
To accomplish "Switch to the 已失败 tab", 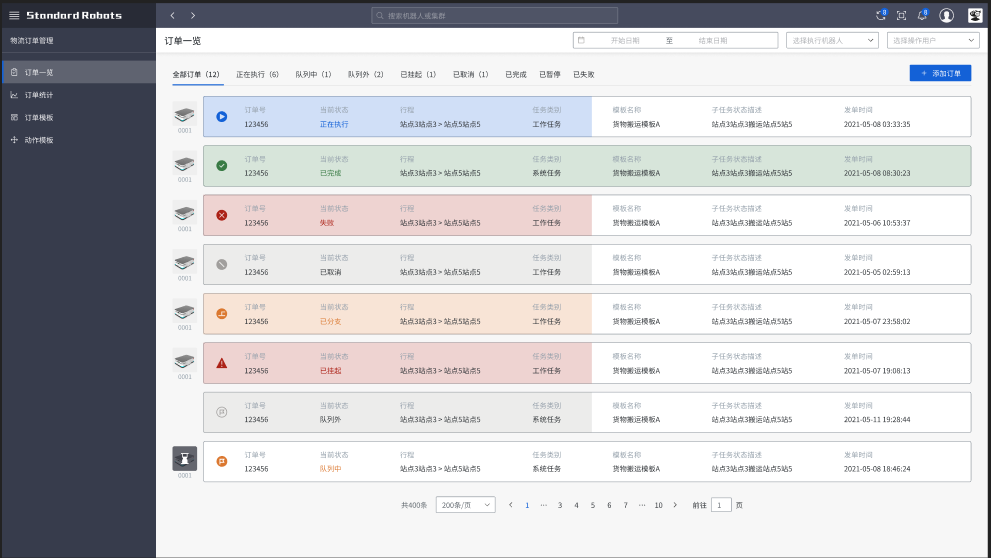I will click(584, 75).
